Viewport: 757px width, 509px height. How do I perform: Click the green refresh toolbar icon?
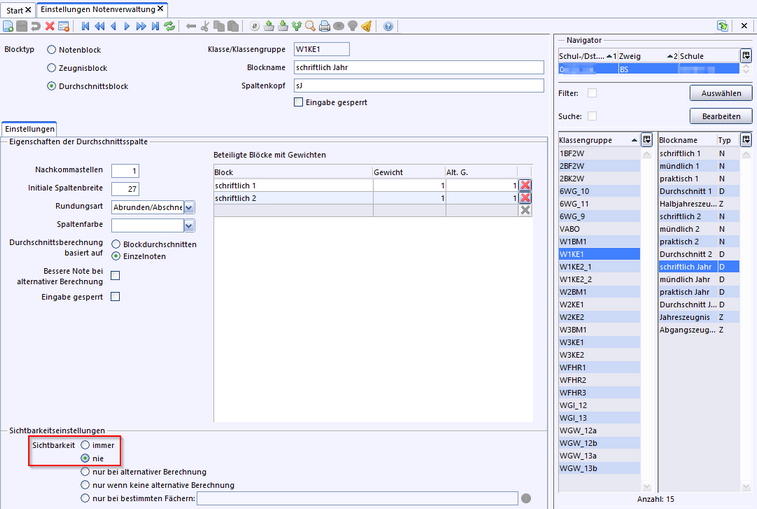coord(167,26)
